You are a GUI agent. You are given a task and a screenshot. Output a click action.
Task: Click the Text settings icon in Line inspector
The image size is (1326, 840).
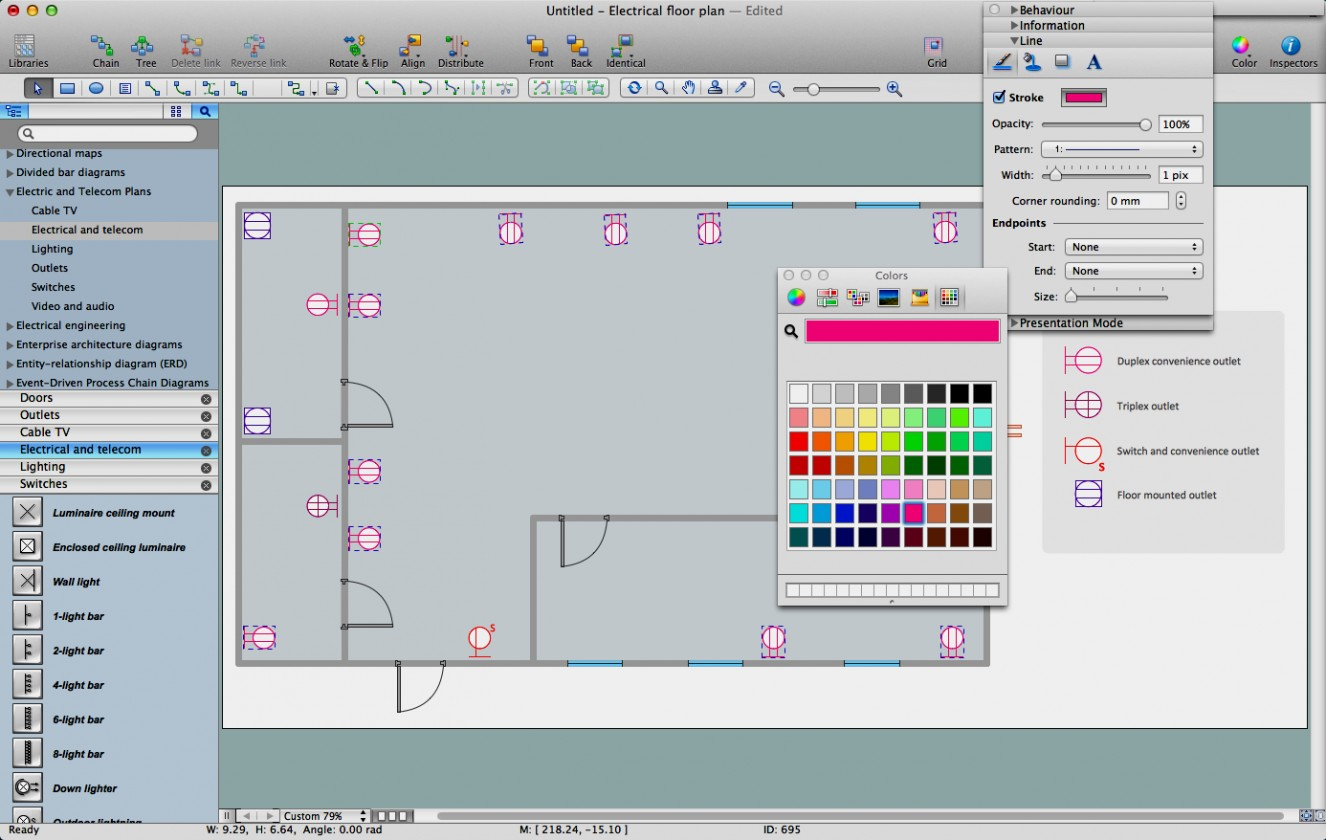coord(1093,61)
